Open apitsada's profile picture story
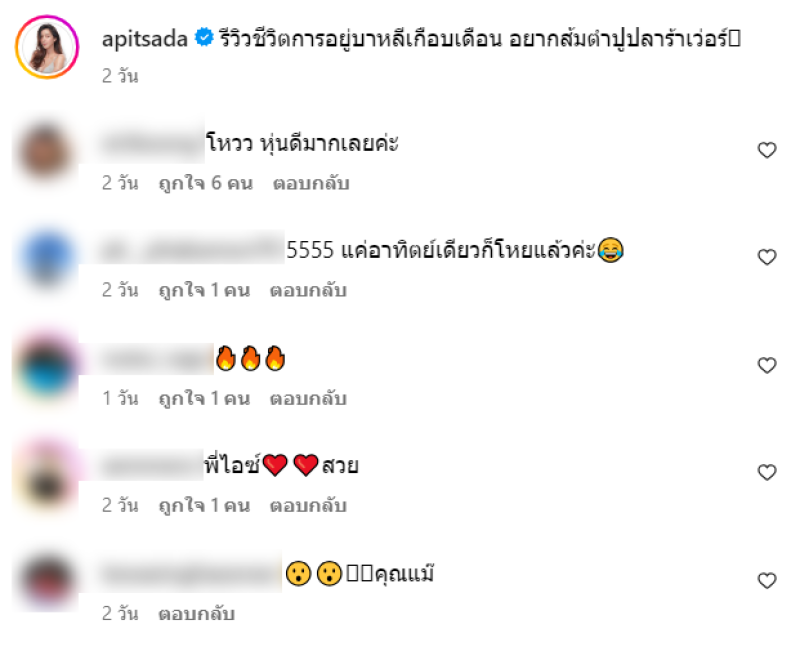 [47, 47]
